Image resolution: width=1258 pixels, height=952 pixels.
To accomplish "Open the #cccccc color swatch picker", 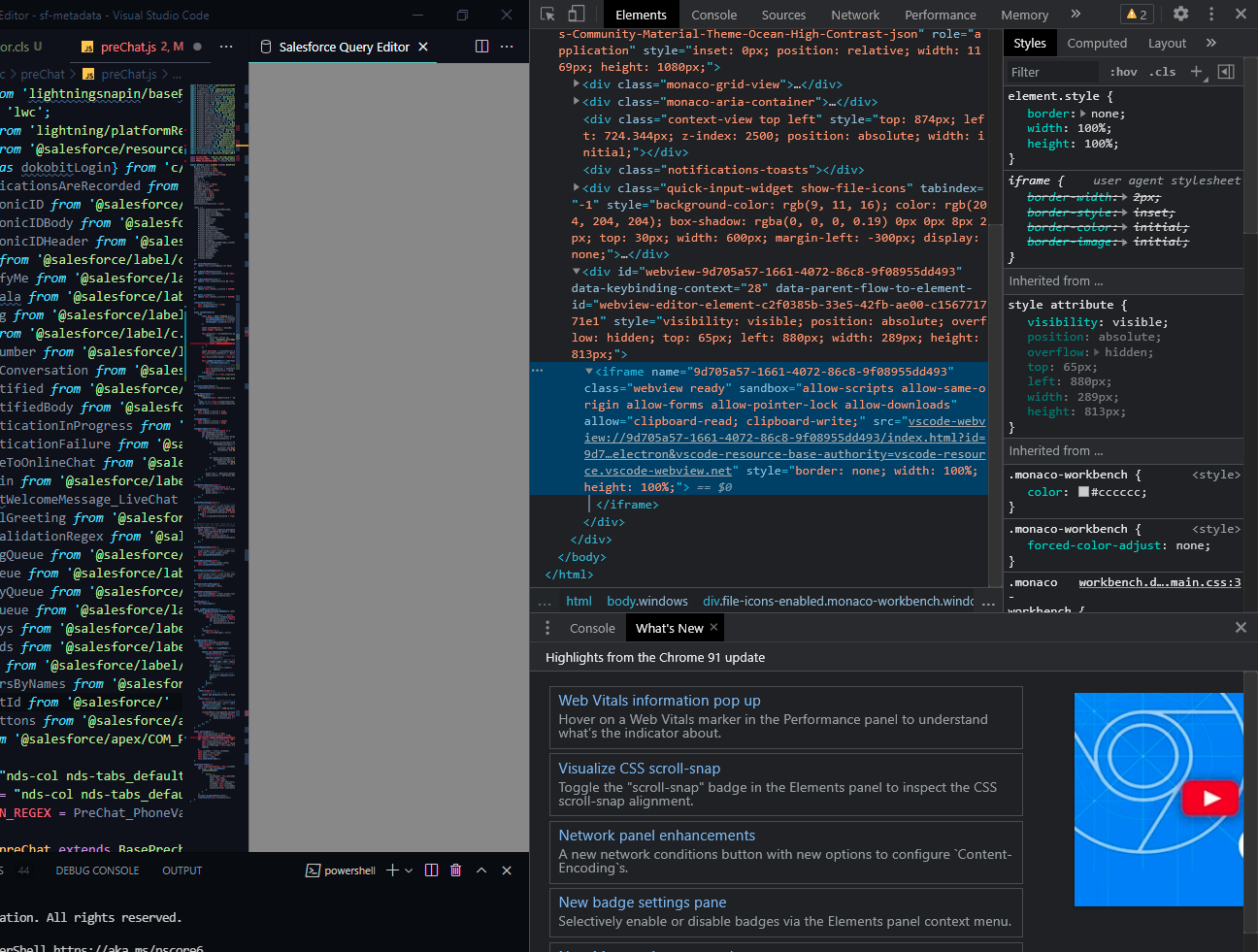I will (1083, 492).
